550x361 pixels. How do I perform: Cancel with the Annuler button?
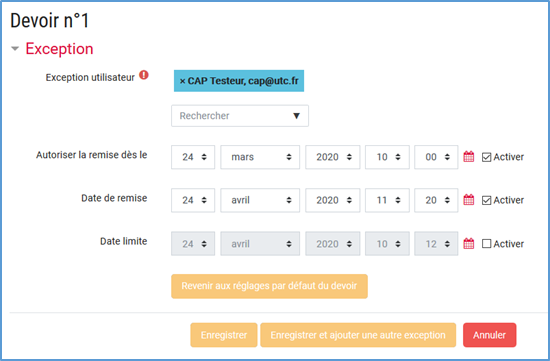(489, 335)
